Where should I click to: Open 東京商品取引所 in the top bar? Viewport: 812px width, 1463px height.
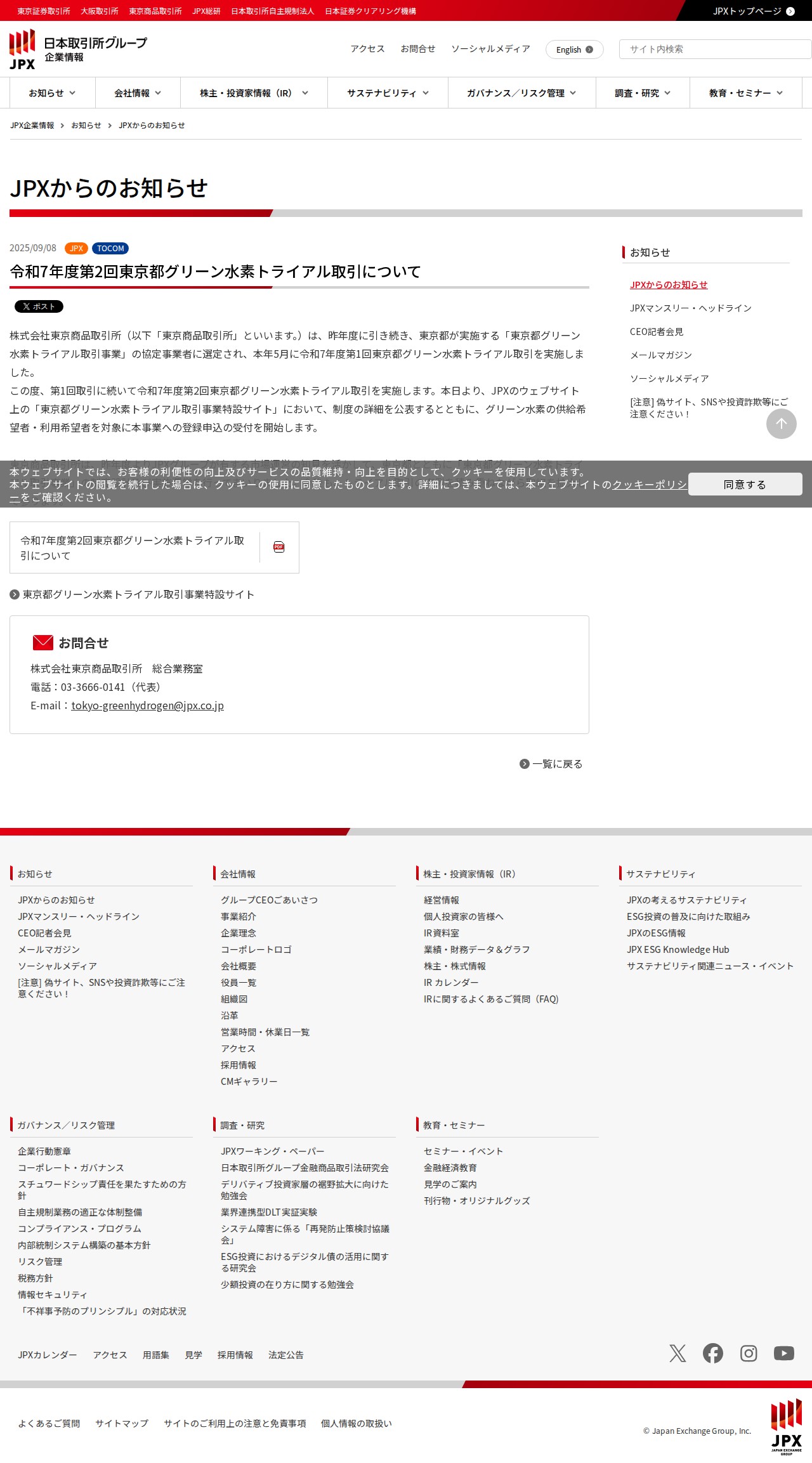click(155, 11)
